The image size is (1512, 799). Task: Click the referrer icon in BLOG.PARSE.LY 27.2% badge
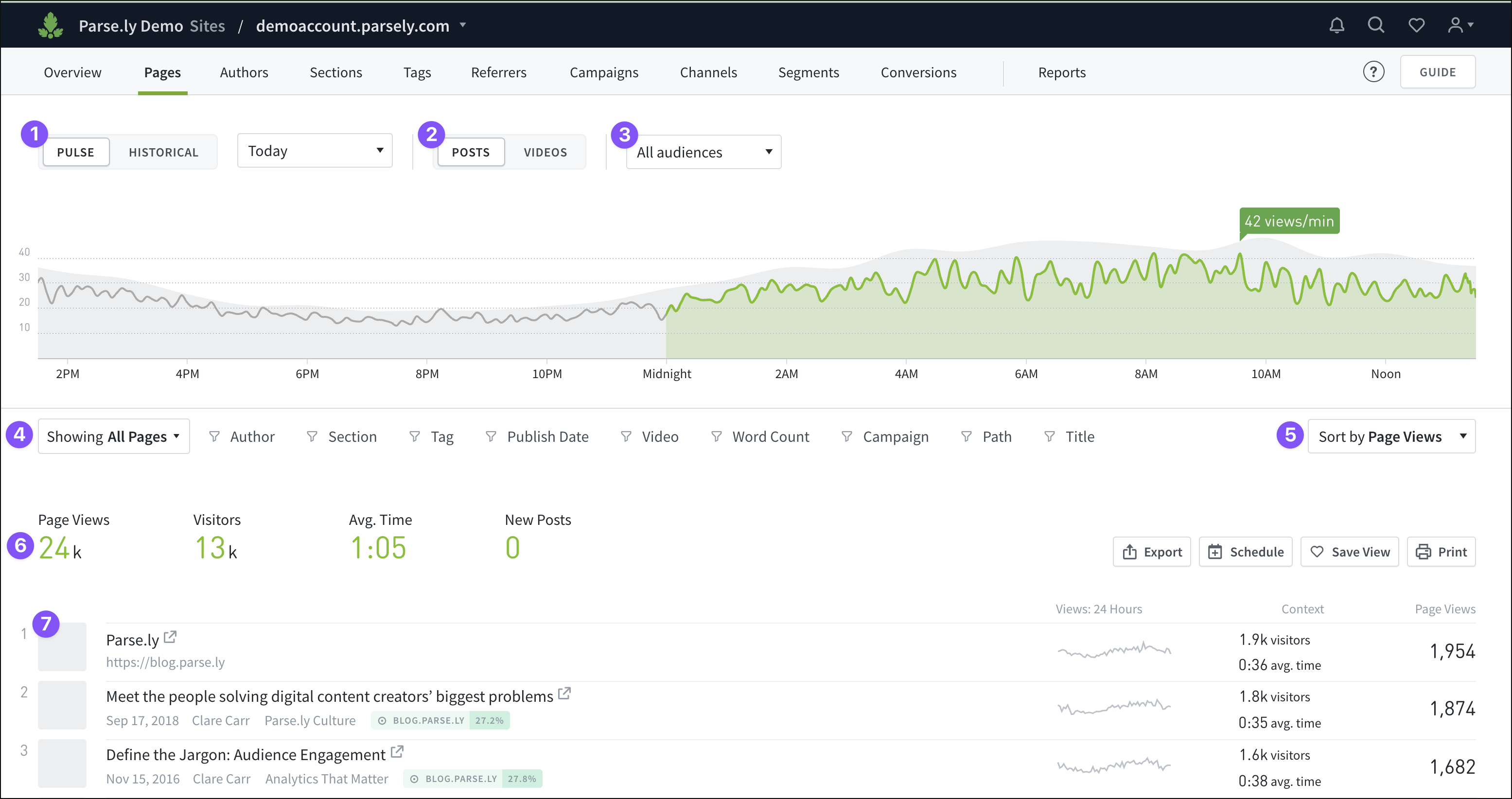click(x=382, y=720)
